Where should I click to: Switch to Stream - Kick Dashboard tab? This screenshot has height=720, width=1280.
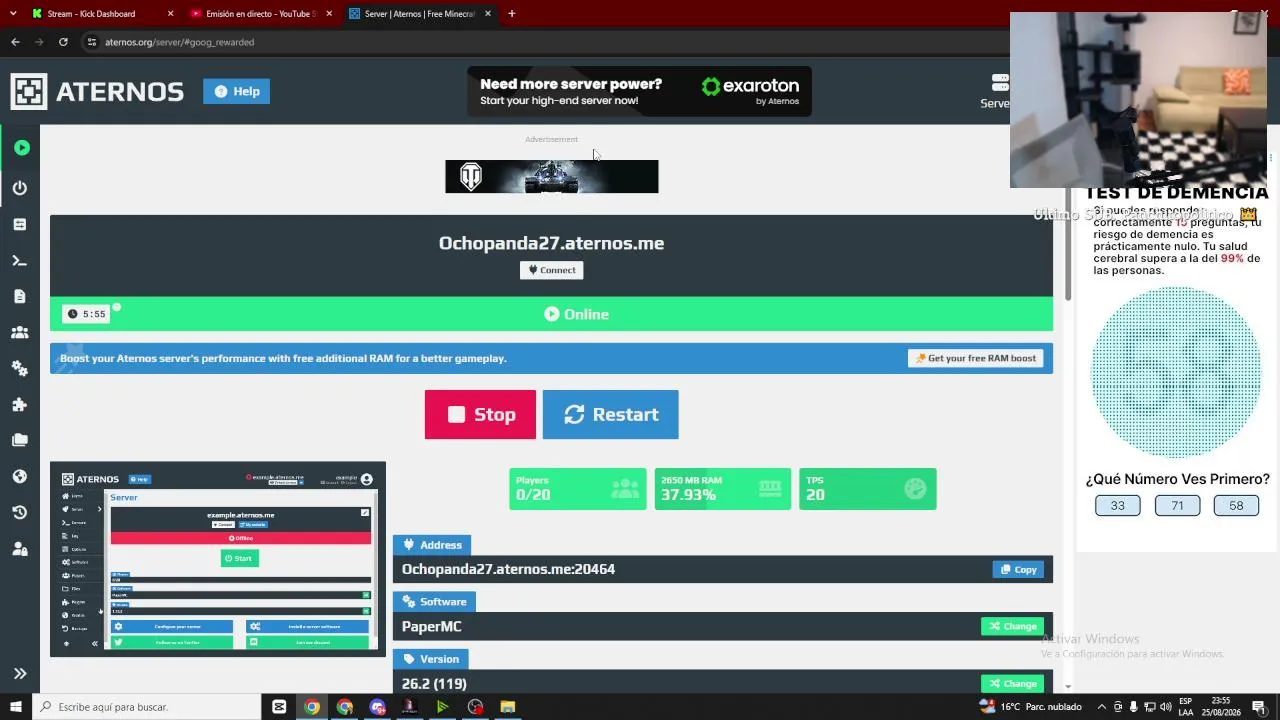click(91, 14)
